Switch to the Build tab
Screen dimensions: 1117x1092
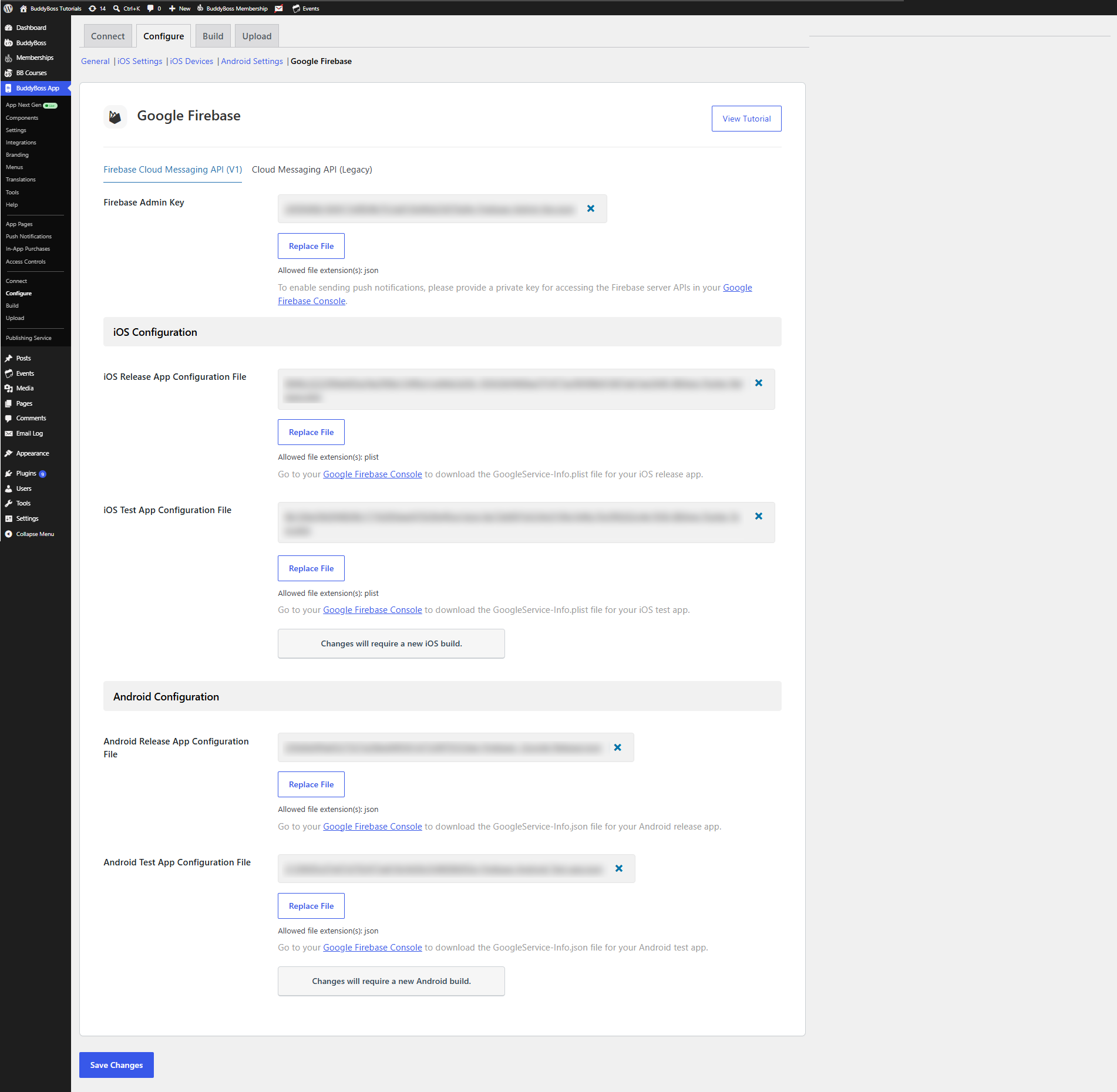[213, 36]
